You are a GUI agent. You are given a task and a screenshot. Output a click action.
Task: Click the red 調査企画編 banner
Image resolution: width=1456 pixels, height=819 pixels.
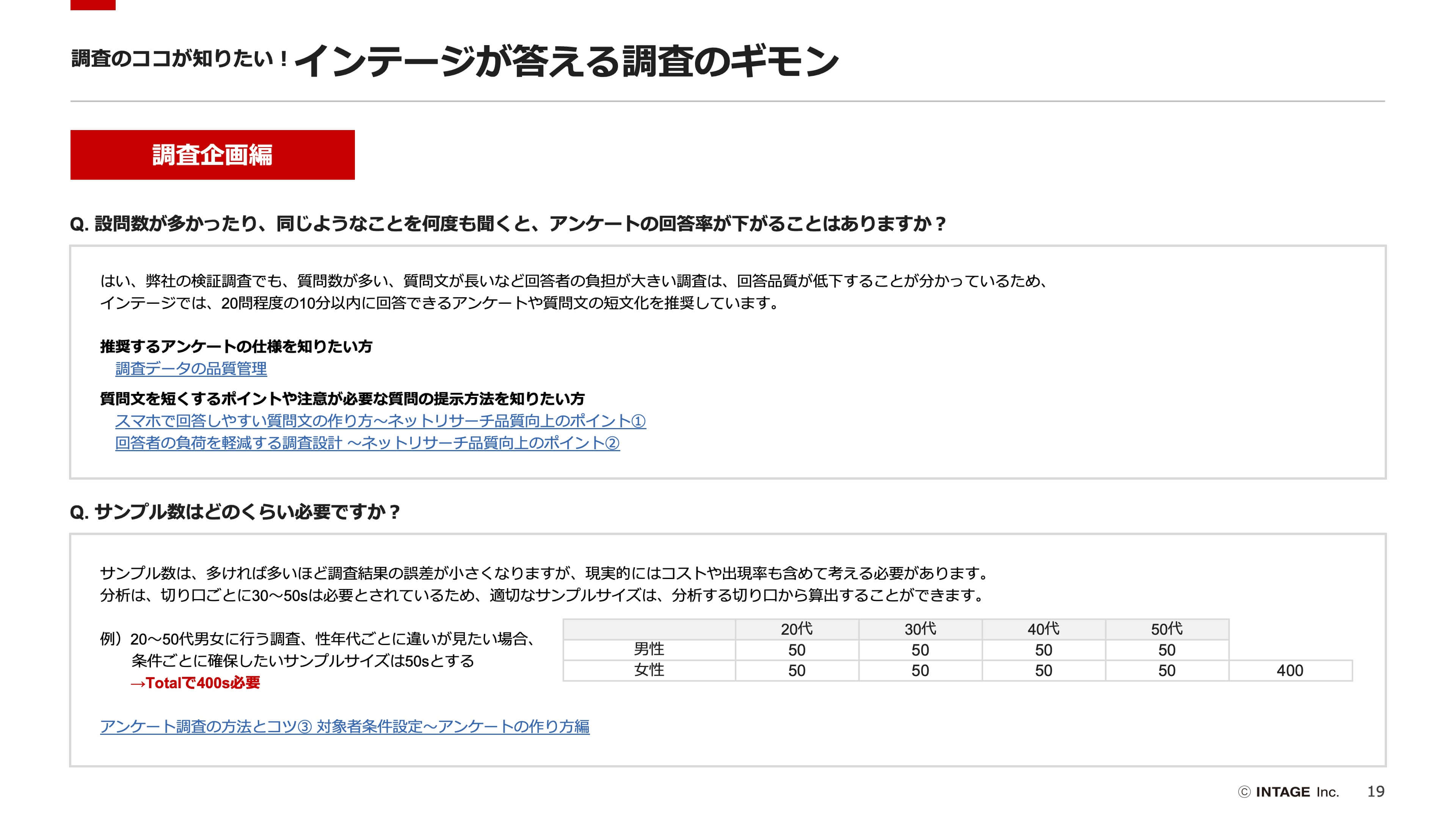[x=212, y=155]
